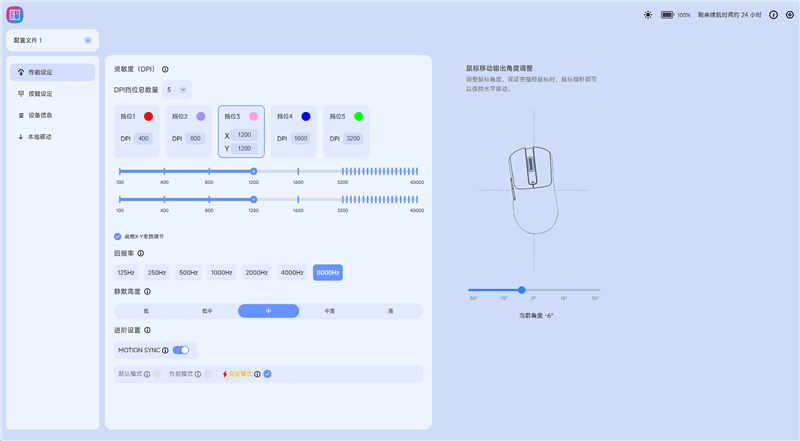Set lift-off distance to 高
800x441 pixels.
[x=391, y=311]
